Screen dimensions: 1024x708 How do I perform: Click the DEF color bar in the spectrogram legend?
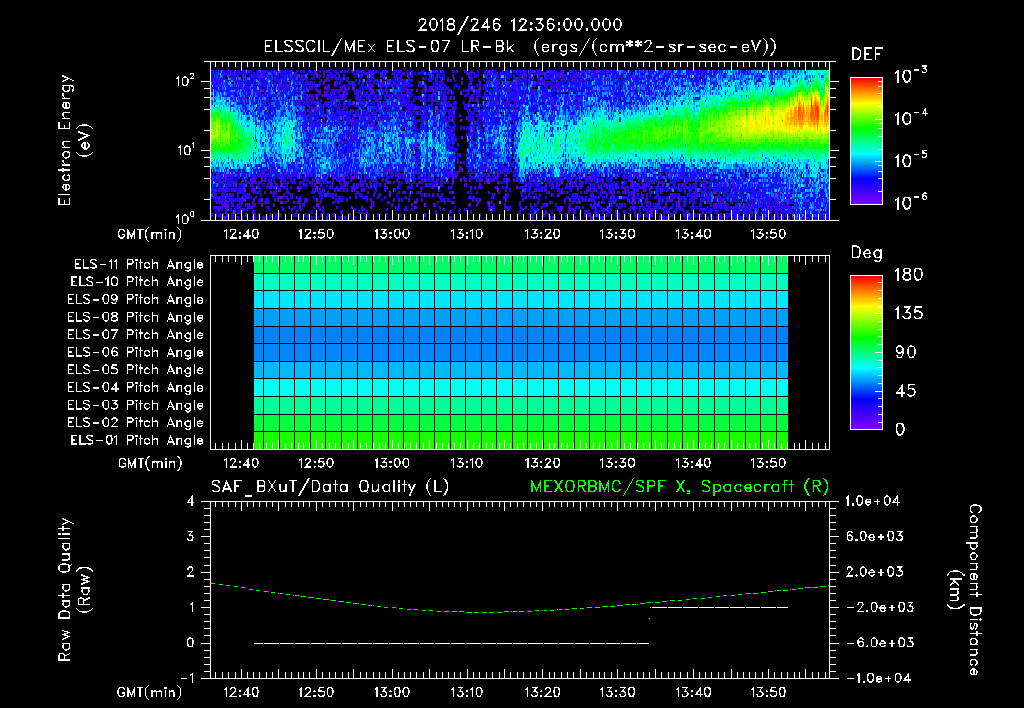(866, 140)
